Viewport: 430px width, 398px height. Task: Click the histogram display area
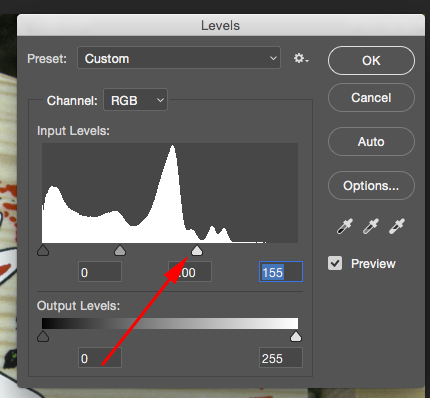pos(170,193)
